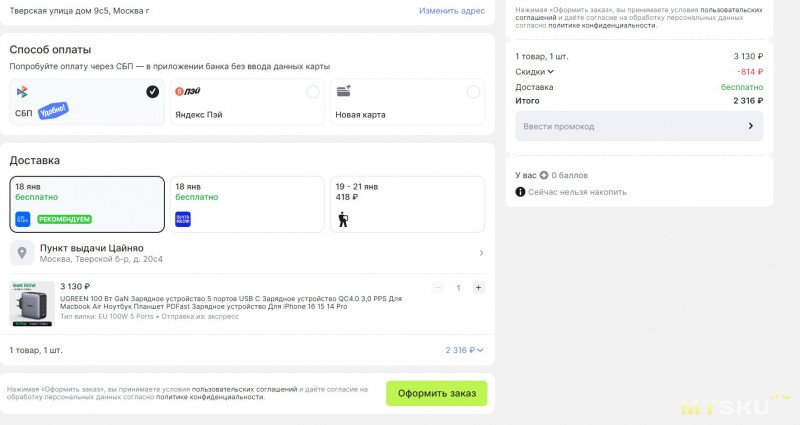Open pickup point Цайняо selection chevron
The width and height of the screenshot is (800, 425).
point(481,254)
